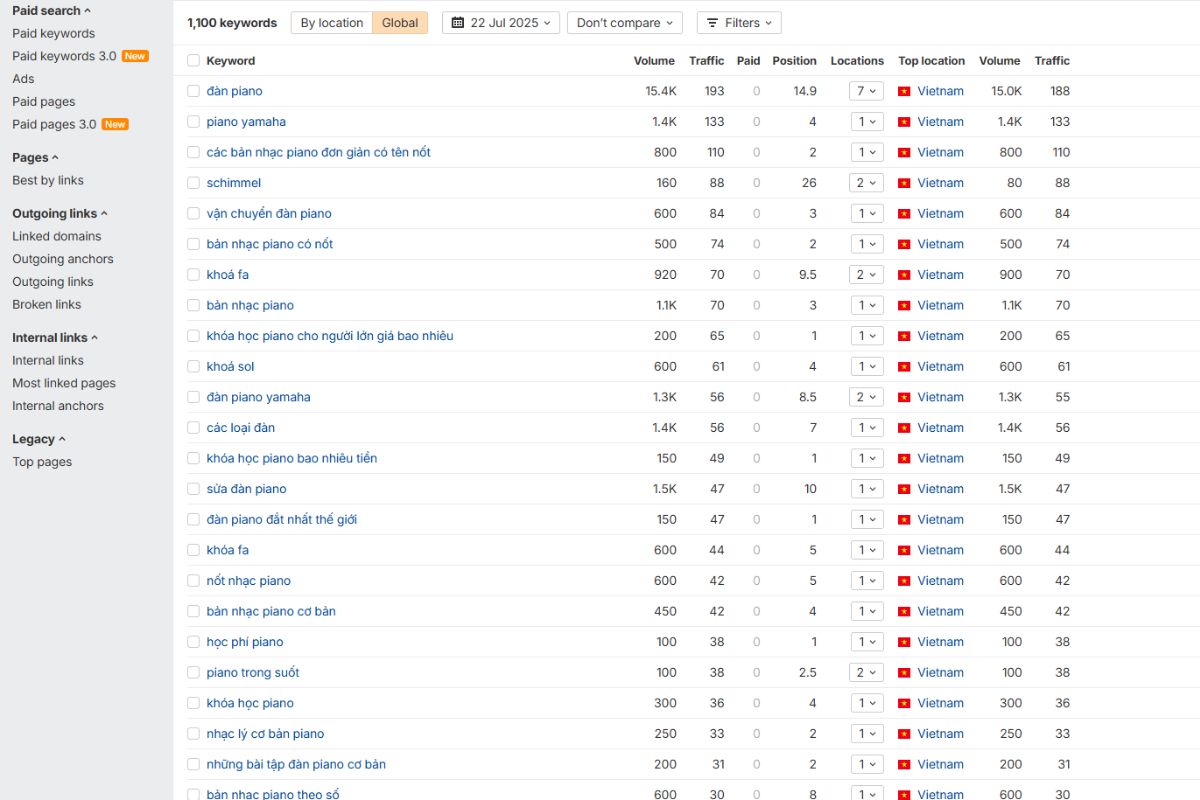Open Ads in the sidebar
1200x800 pixels.
(23, 79)
